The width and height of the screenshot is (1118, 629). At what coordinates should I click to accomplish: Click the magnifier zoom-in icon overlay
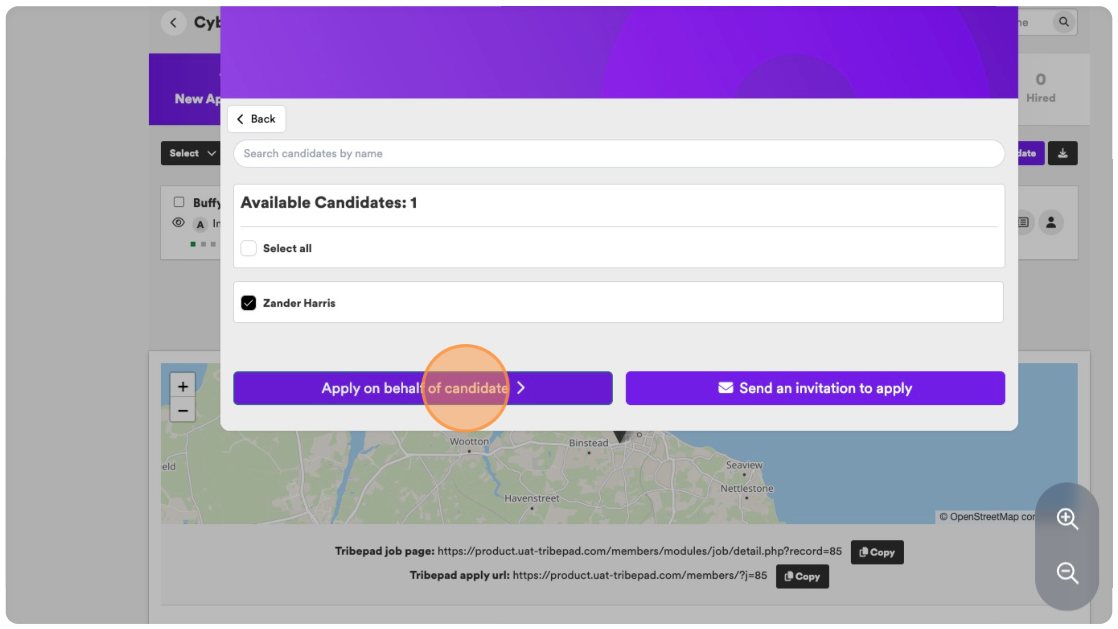pyautogui.click(x=1067, y=518)
